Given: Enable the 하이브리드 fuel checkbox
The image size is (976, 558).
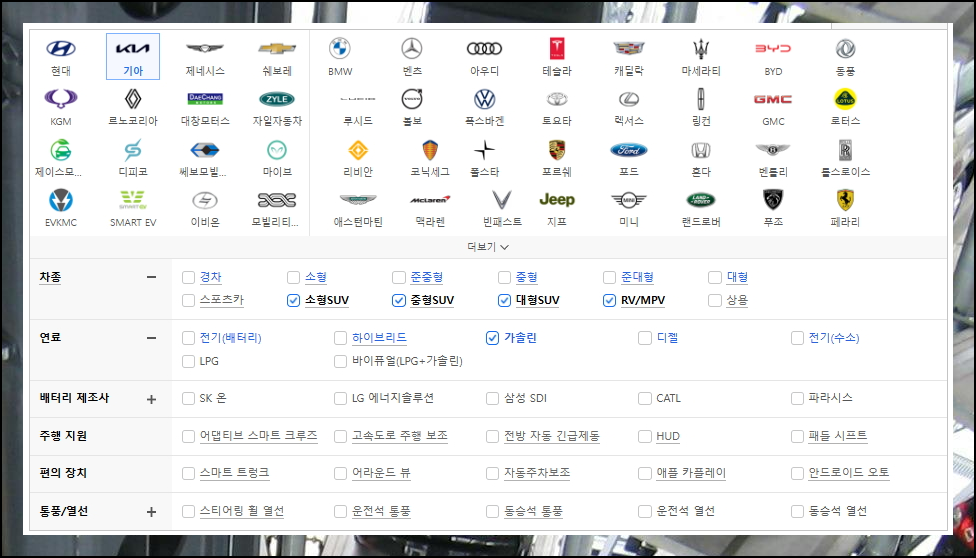Looking at the screenshot, I should (x=340, y=338).
